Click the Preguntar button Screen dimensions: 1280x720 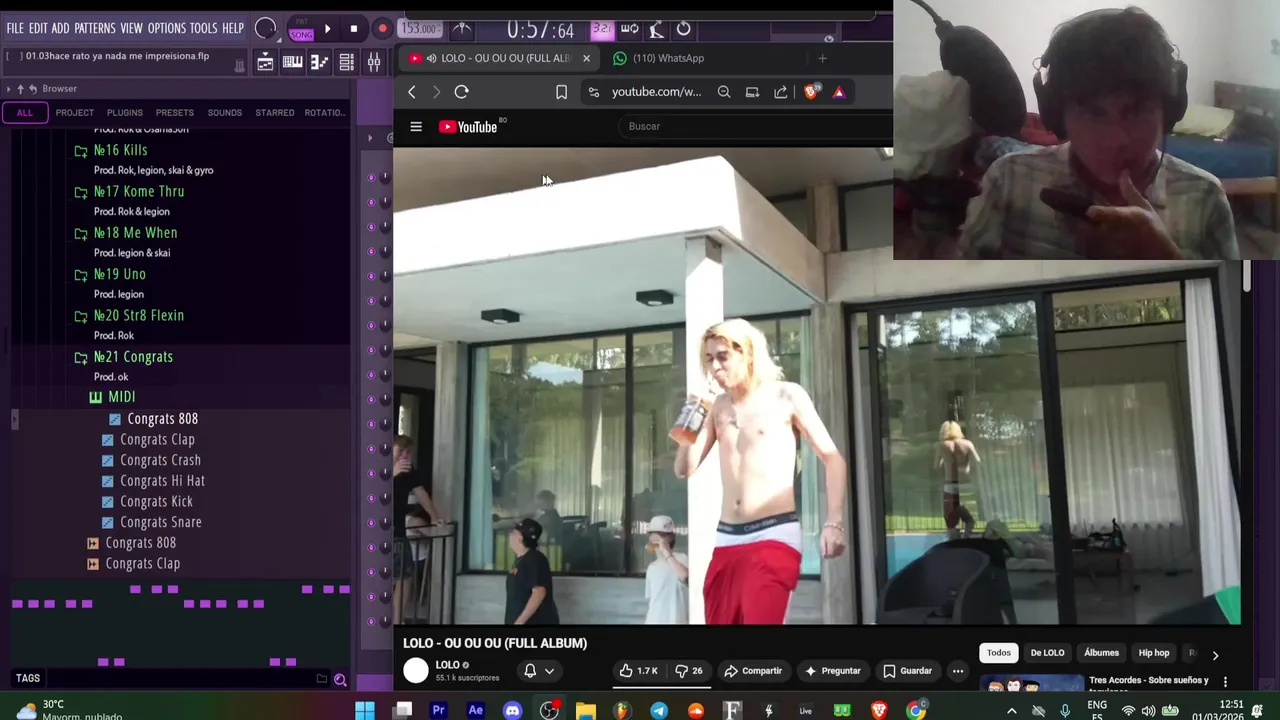(x=832, y=671)
